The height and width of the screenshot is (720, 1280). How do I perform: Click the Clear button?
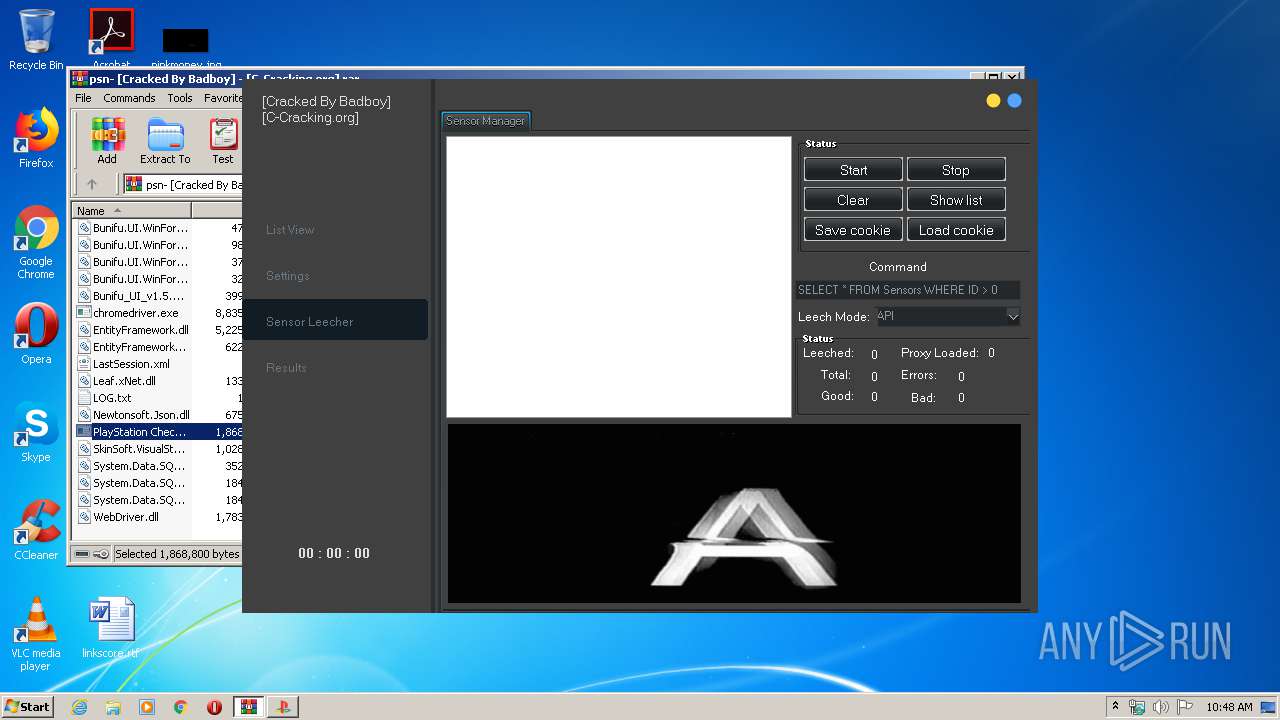[x=853, y=200]
